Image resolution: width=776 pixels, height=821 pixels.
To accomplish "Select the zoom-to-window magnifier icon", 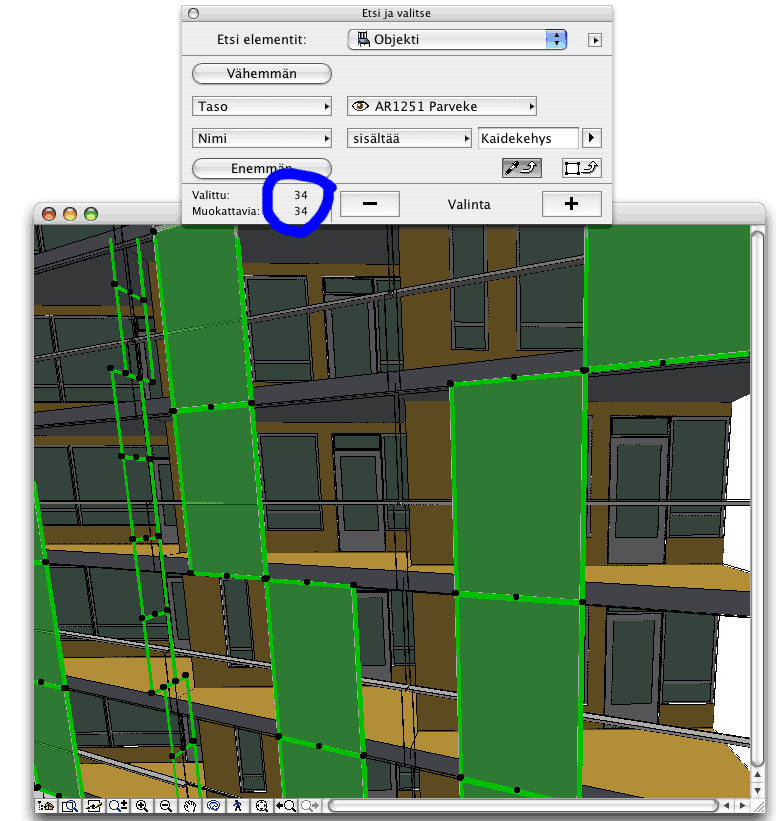I will (x=70, y=806).
